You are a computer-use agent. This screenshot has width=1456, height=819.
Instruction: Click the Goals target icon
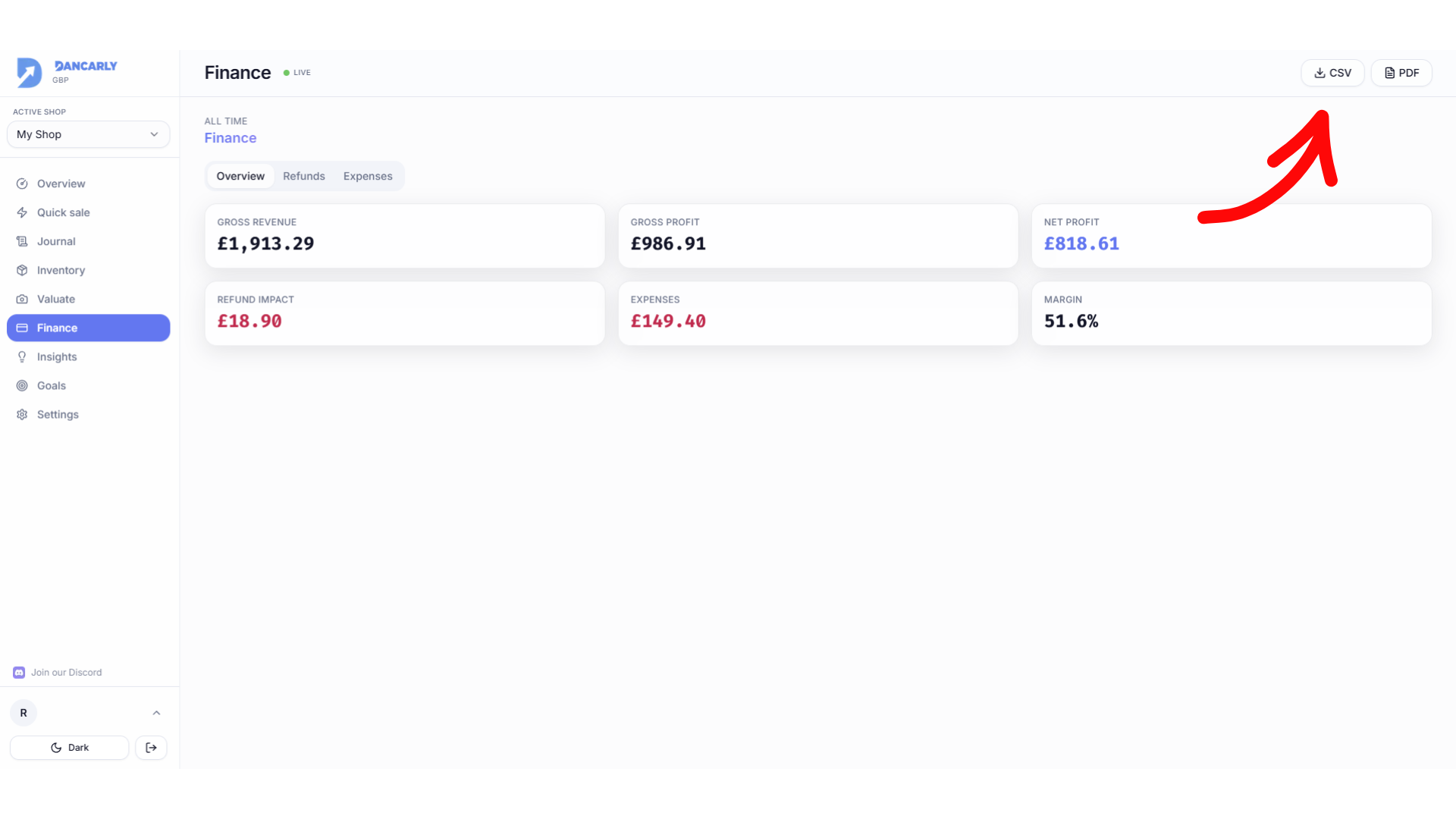[x=22, y=385]
